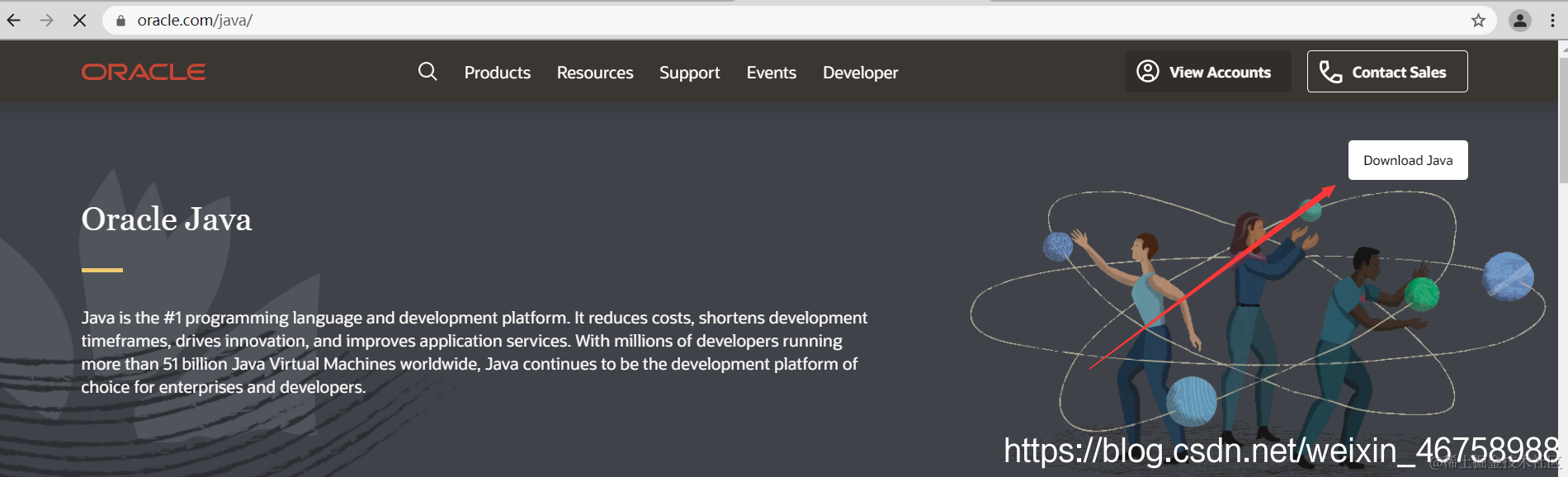Click the Contact Sales button

click(x=1387, y=72)
